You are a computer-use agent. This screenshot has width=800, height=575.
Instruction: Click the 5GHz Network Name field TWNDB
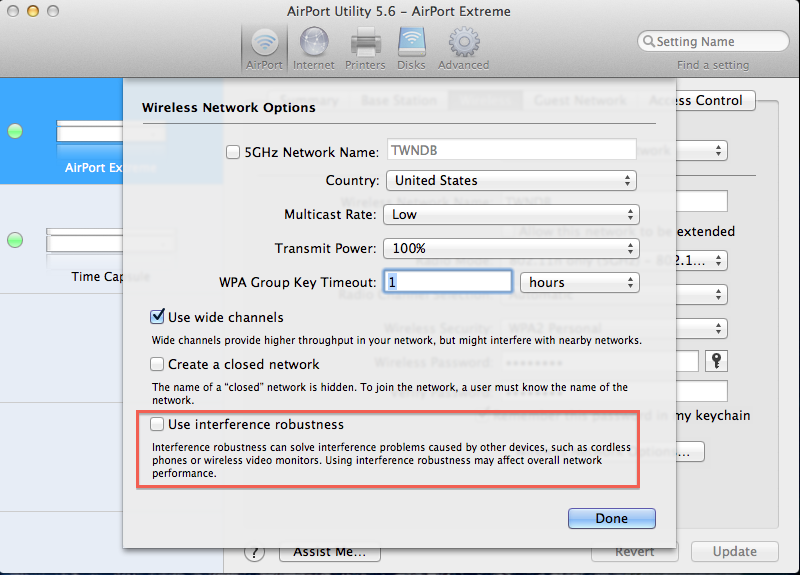tap(511, 151)
